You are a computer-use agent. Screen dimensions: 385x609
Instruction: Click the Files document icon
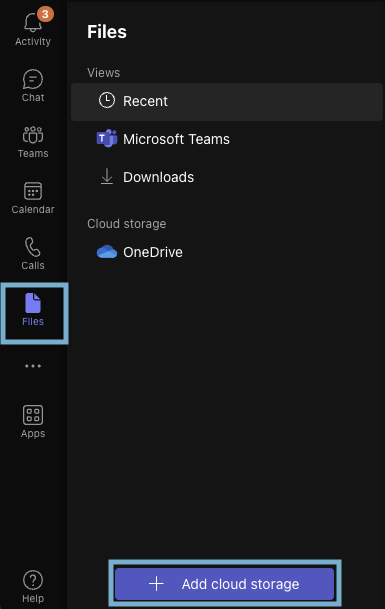33,303
